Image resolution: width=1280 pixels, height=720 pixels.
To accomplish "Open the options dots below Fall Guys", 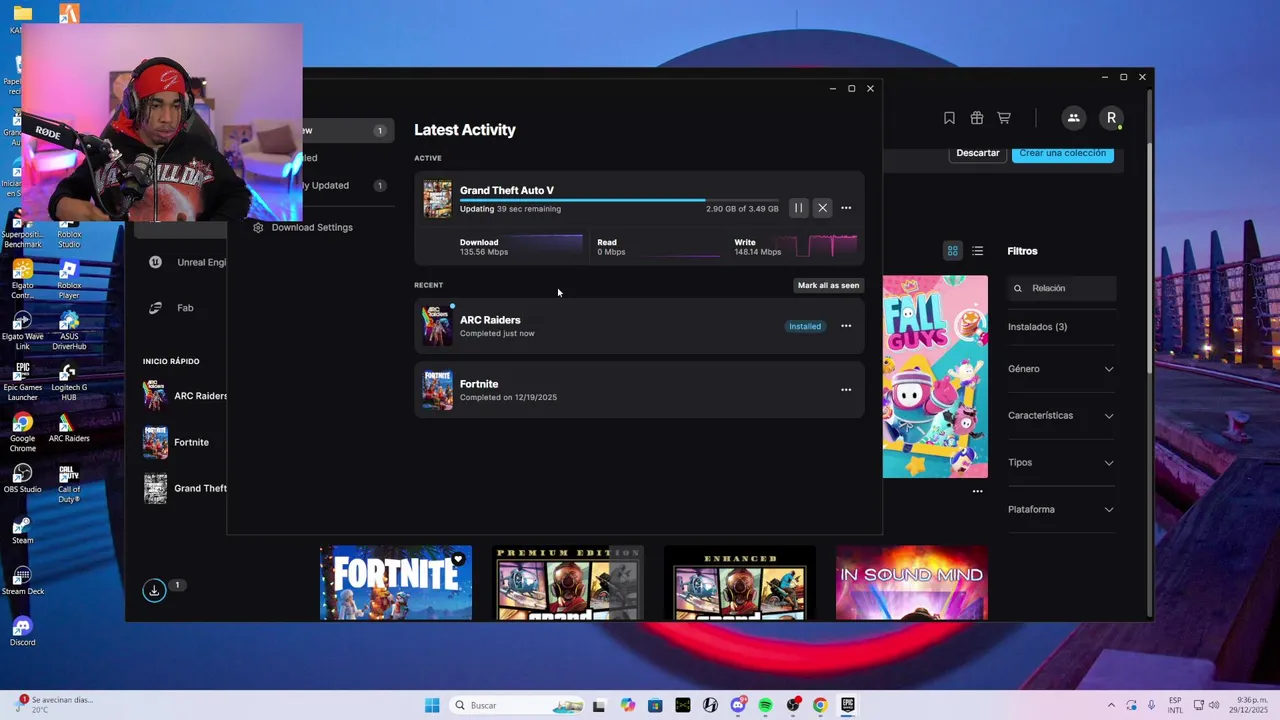I will click(978, 491).
